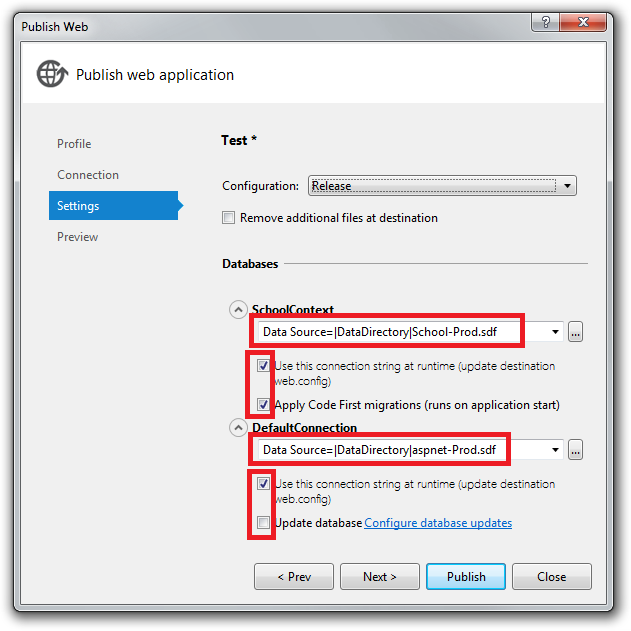Open the Configuration Release dropdown

tap(442, 186)
